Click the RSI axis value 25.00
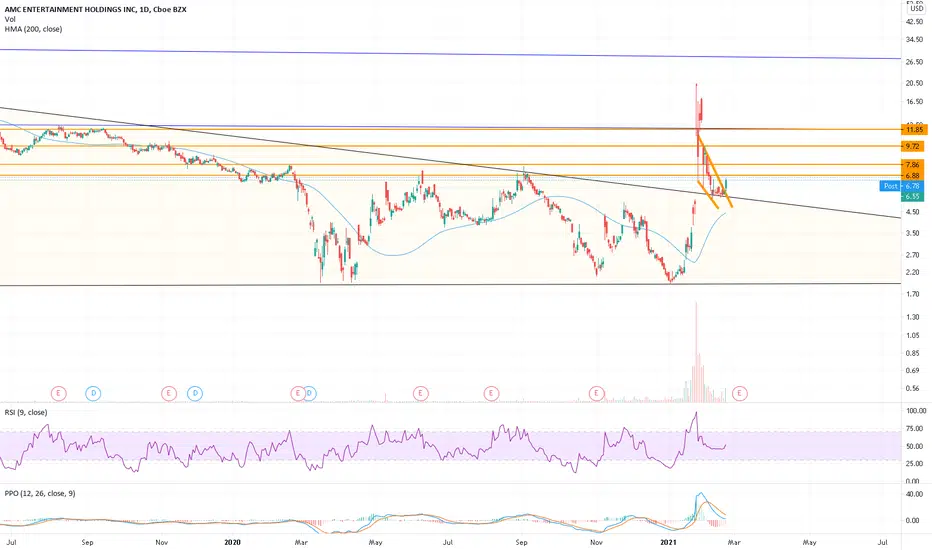 [914, 464]
